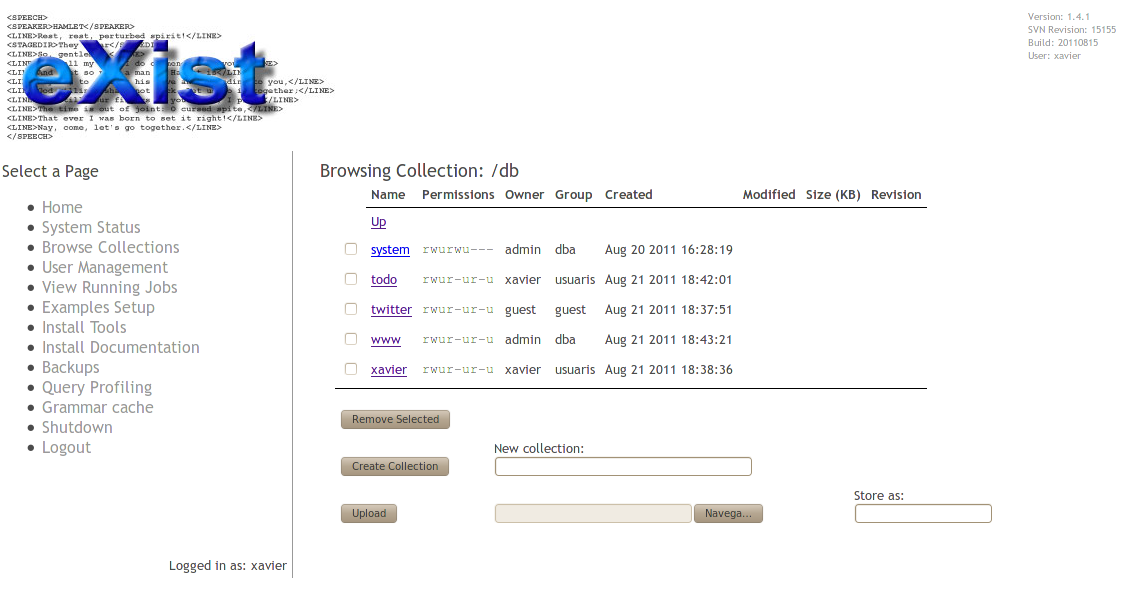Open the twitter collection link
The width and height of the screenshot is (1134, 609).
[x=391, y=310]
